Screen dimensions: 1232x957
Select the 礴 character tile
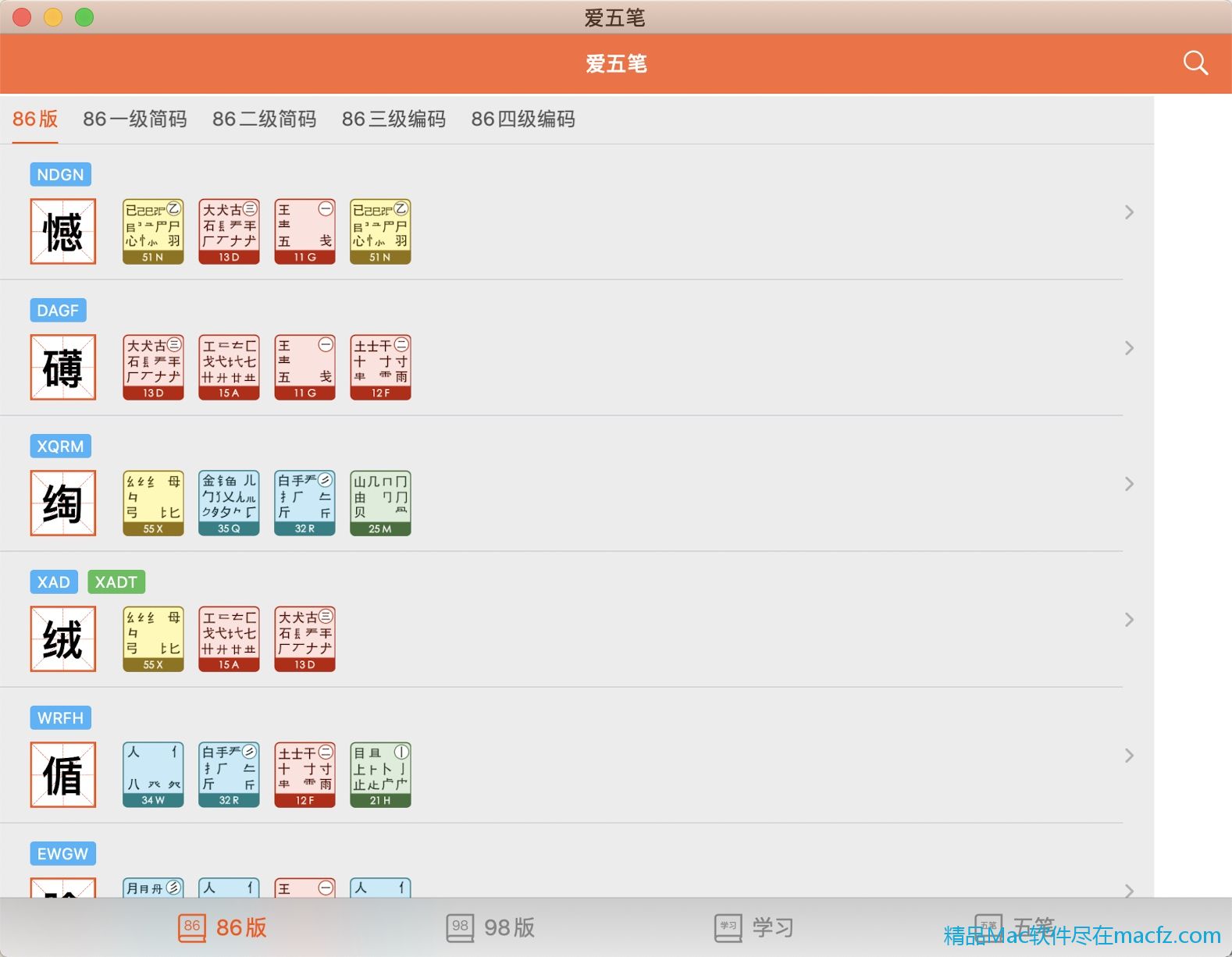click(x=63, y=367)
